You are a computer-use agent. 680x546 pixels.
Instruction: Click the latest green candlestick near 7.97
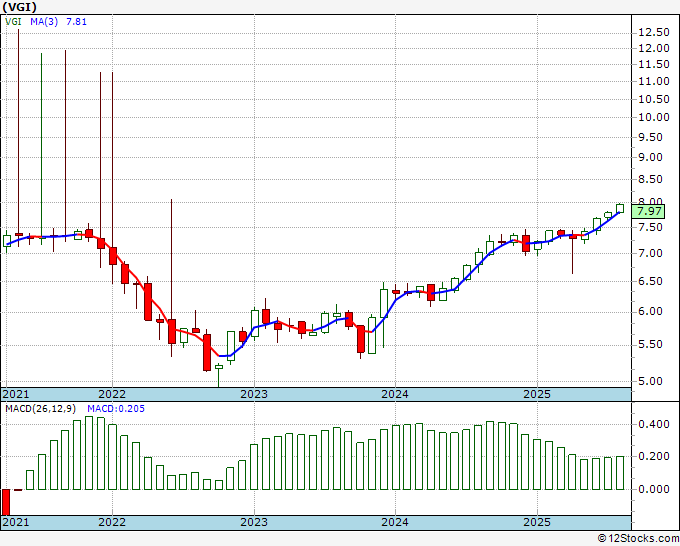coord(620,208)
